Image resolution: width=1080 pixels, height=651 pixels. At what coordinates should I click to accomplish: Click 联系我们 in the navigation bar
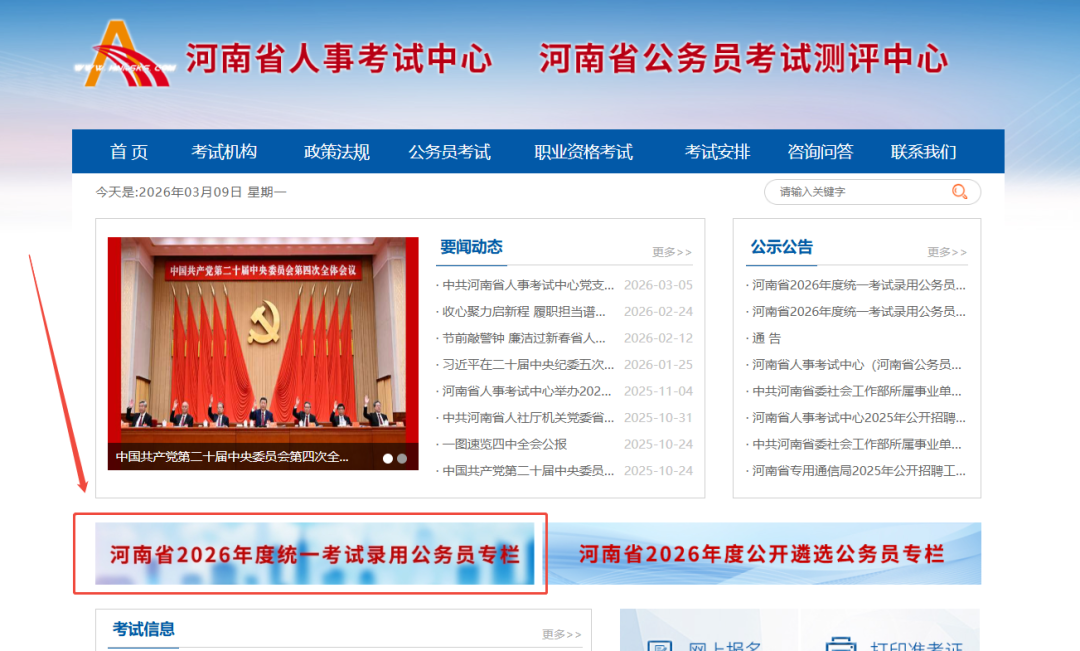click(x=923, y=152)
